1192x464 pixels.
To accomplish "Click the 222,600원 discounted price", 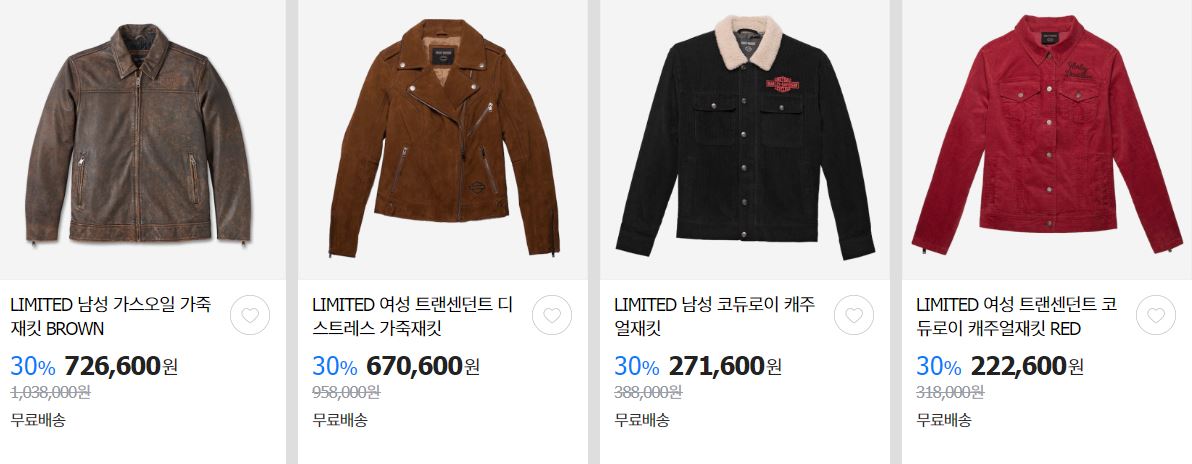I will coord(1027,366).
